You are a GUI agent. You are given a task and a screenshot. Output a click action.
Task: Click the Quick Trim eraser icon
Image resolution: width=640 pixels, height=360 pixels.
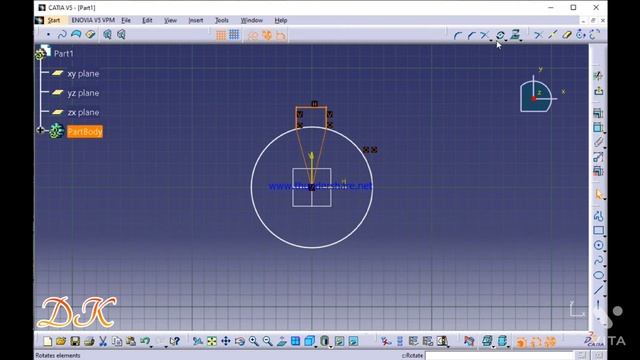567,35
